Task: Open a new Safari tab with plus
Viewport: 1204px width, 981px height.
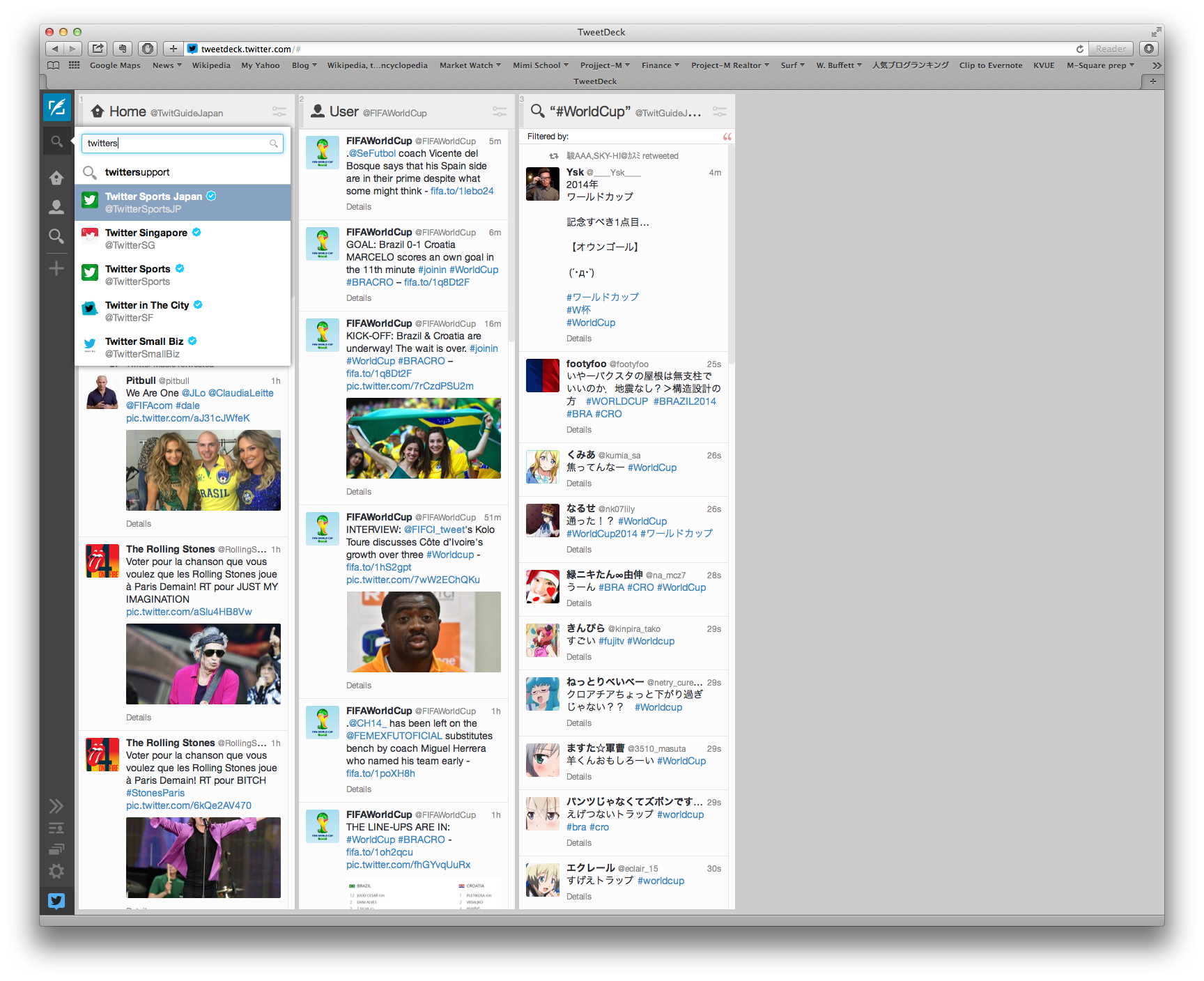Action: pos(1153,82)
